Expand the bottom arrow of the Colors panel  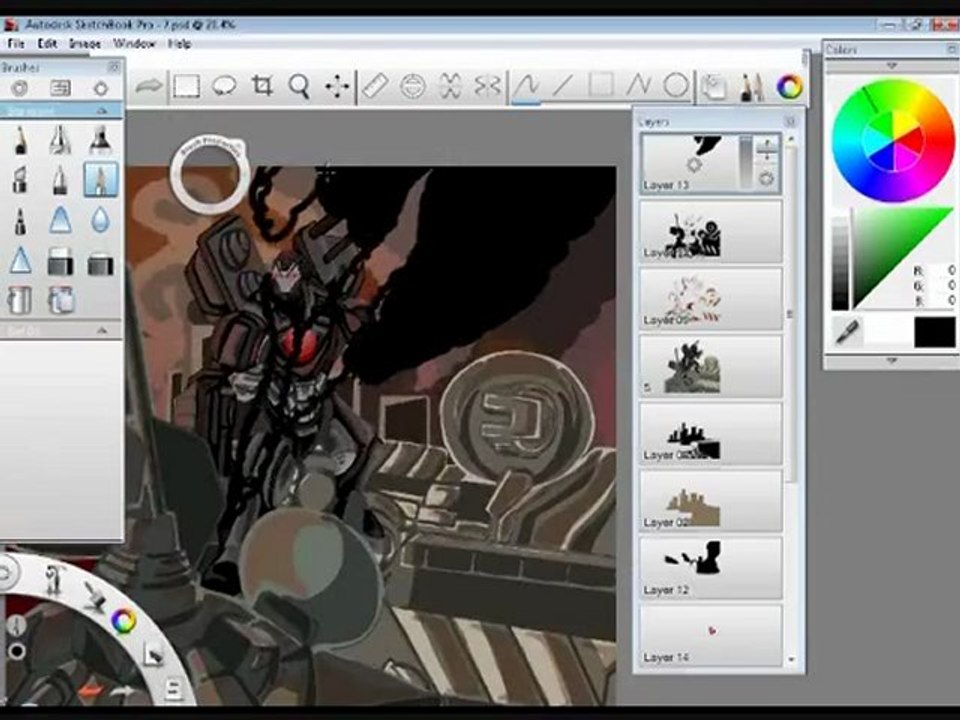[x=891, y=361]
